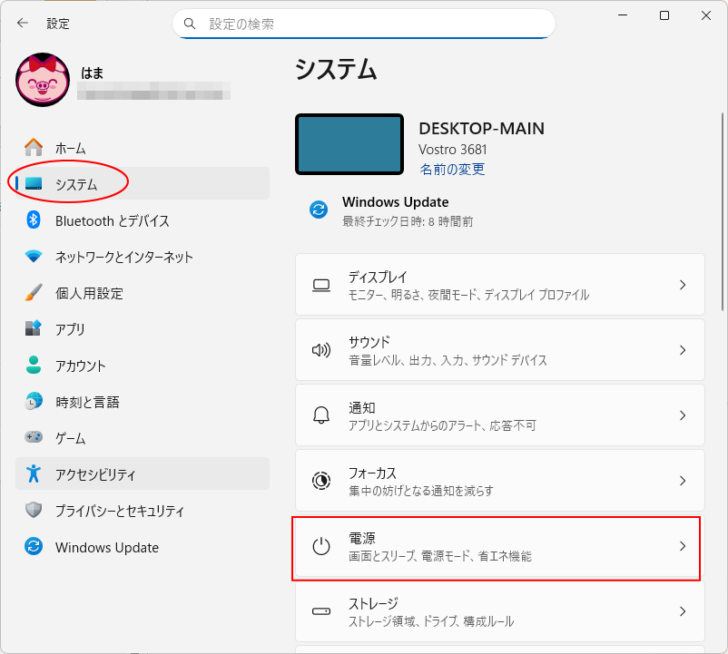Click the gaming controller icon
This screenshot has height=654, width=728.
(33, 437)
